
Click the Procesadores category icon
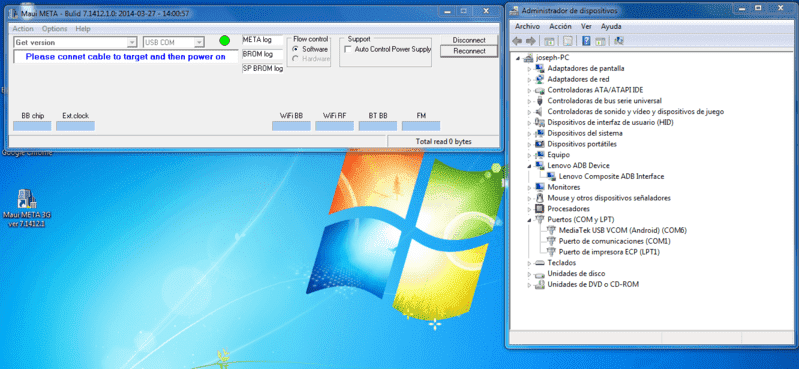click(540, 208)
